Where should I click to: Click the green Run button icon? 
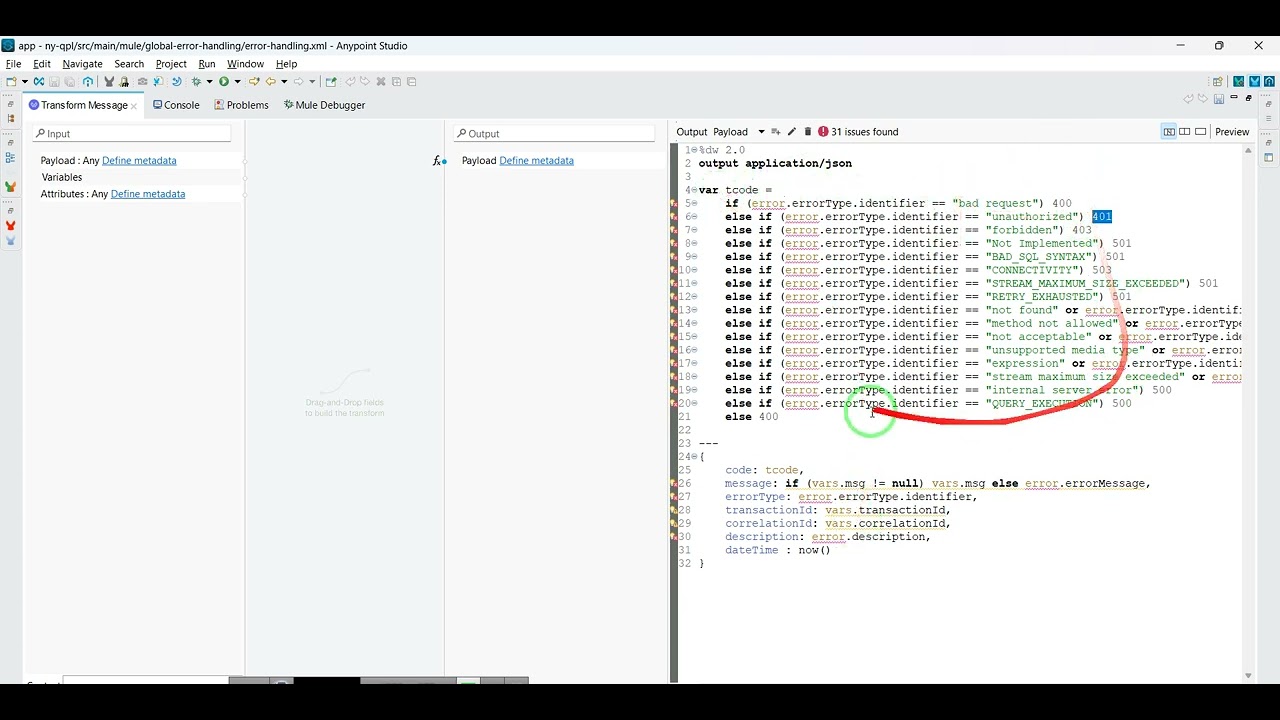click(224, 82)
